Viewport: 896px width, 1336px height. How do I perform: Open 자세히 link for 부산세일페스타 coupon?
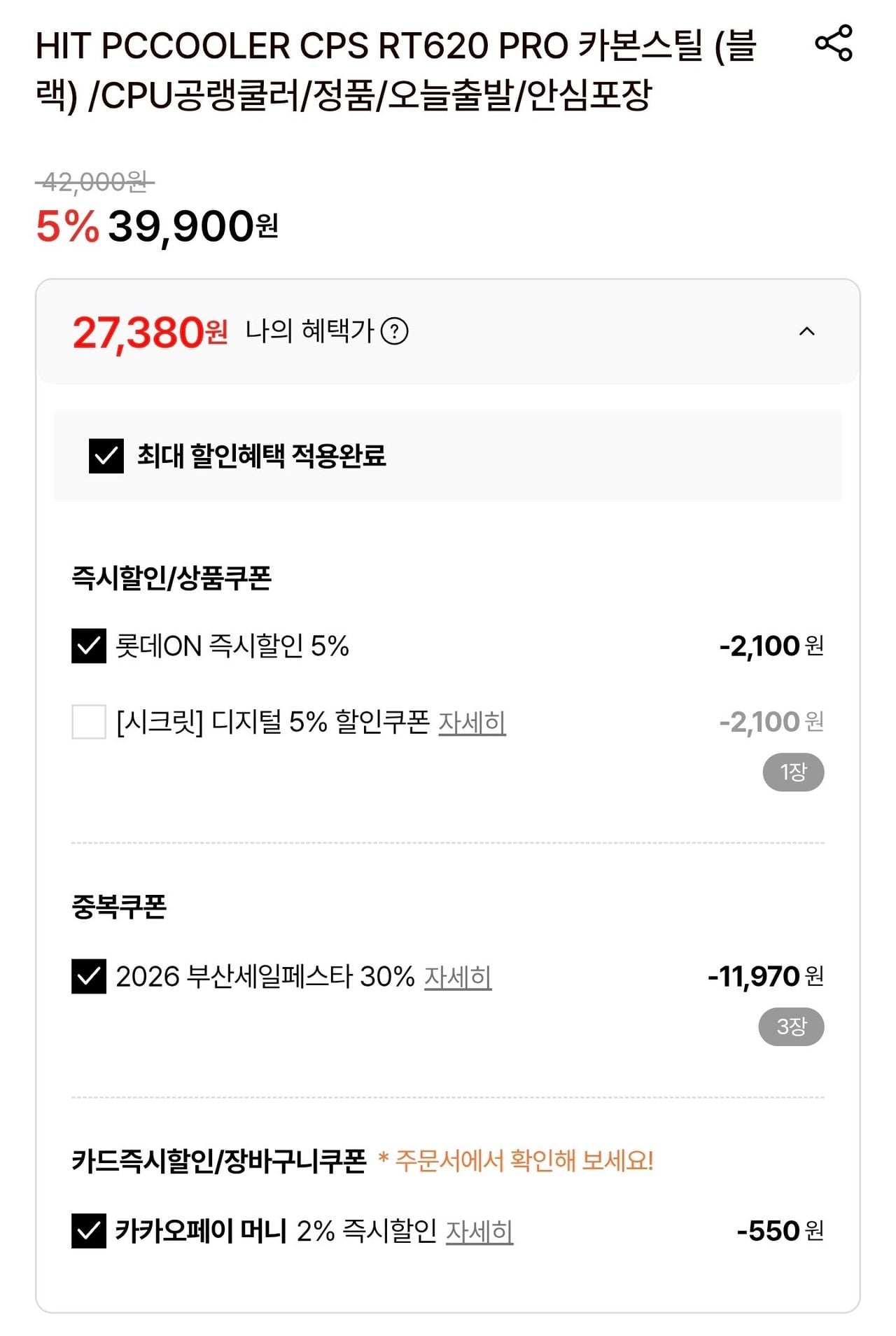pos(458,977)
